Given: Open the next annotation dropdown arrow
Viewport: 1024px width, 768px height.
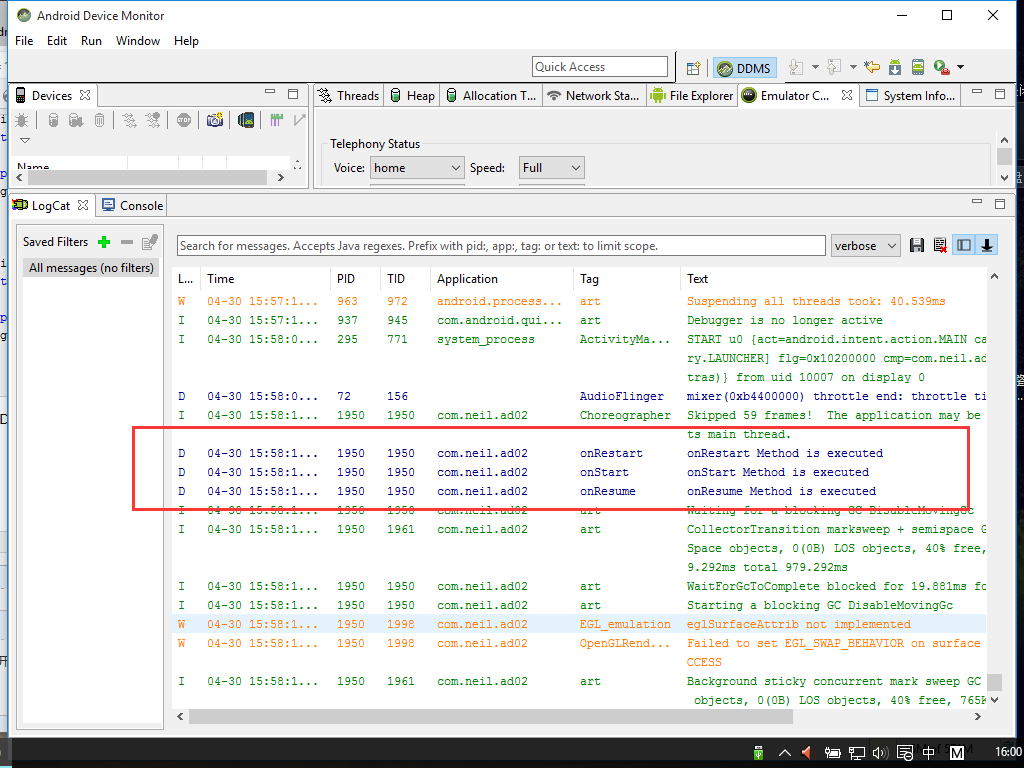Looking at the screenshot, I should (815, 67).
